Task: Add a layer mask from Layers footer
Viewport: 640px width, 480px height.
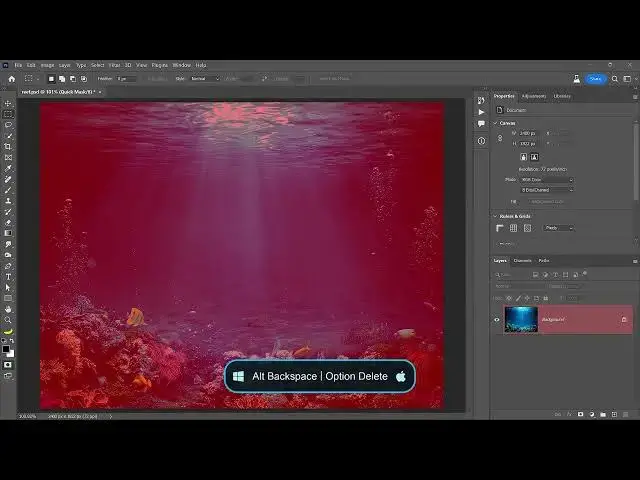Action: click(580, 414)
